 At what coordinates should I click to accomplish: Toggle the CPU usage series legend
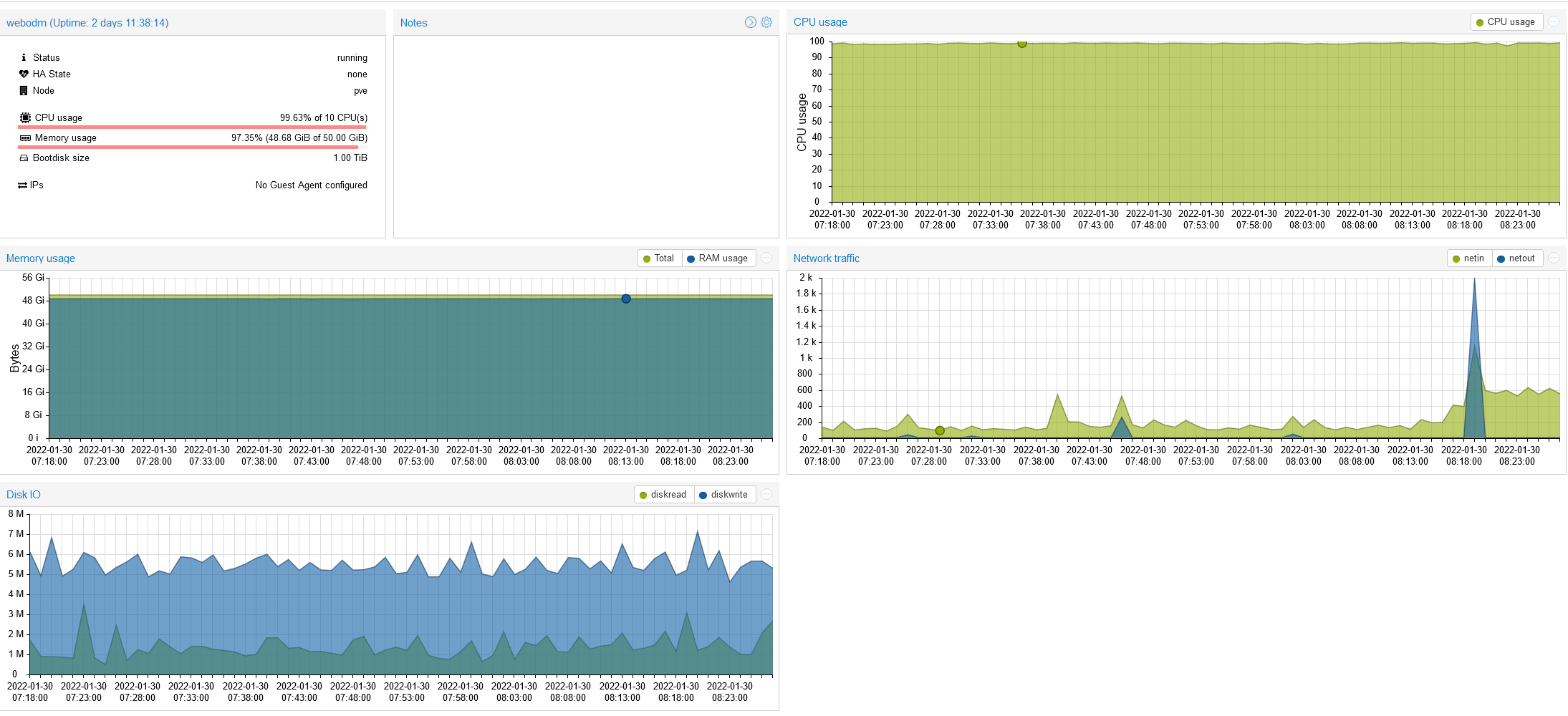coord(1506,22)
